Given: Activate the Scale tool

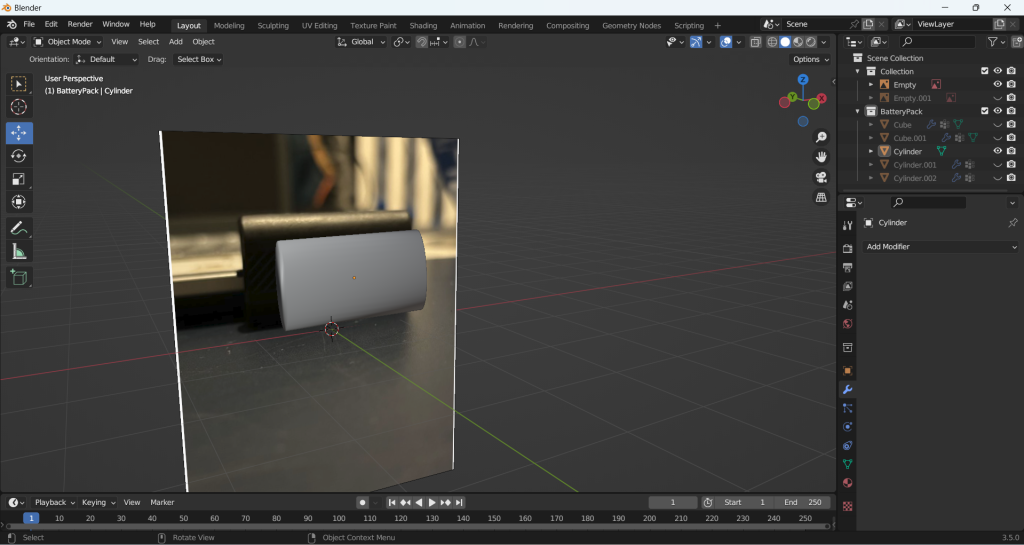Looking at the screenshot, I should (19, 179).
